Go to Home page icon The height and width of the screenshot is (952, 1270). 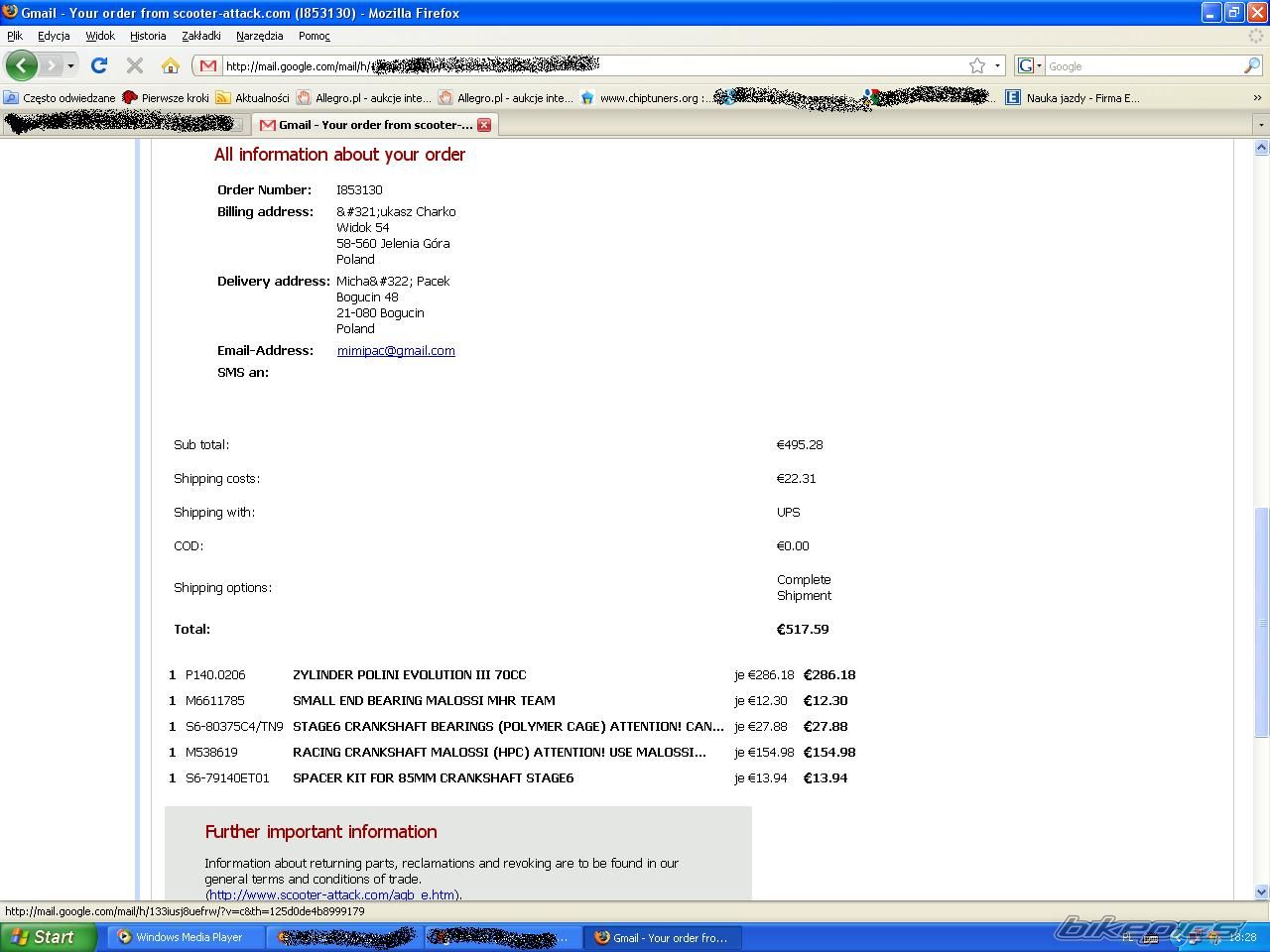(x=171, y=66)
